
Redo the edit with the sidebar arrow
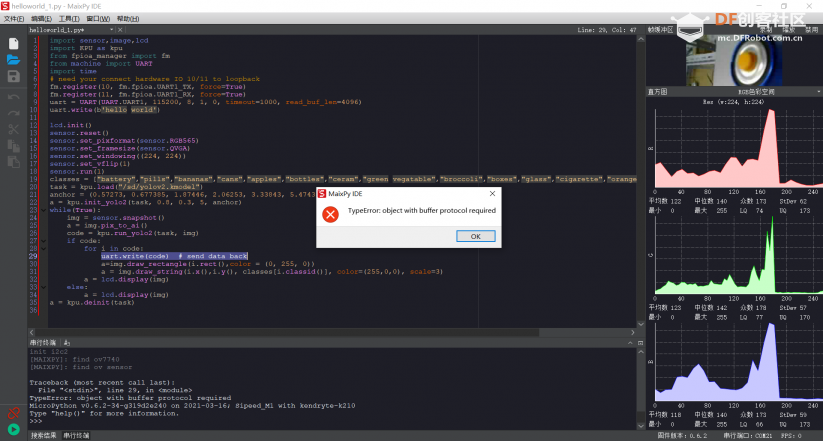pyautogui.click(x=14, y=113)
